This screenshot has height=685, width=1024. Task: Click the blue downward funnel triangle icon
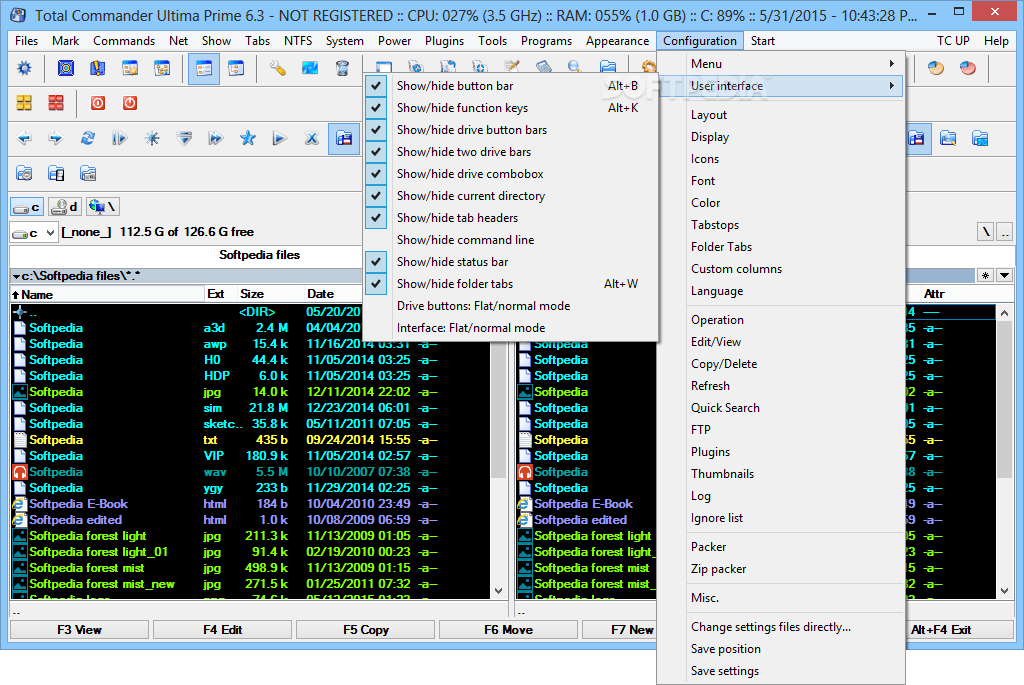coord(184,138)
